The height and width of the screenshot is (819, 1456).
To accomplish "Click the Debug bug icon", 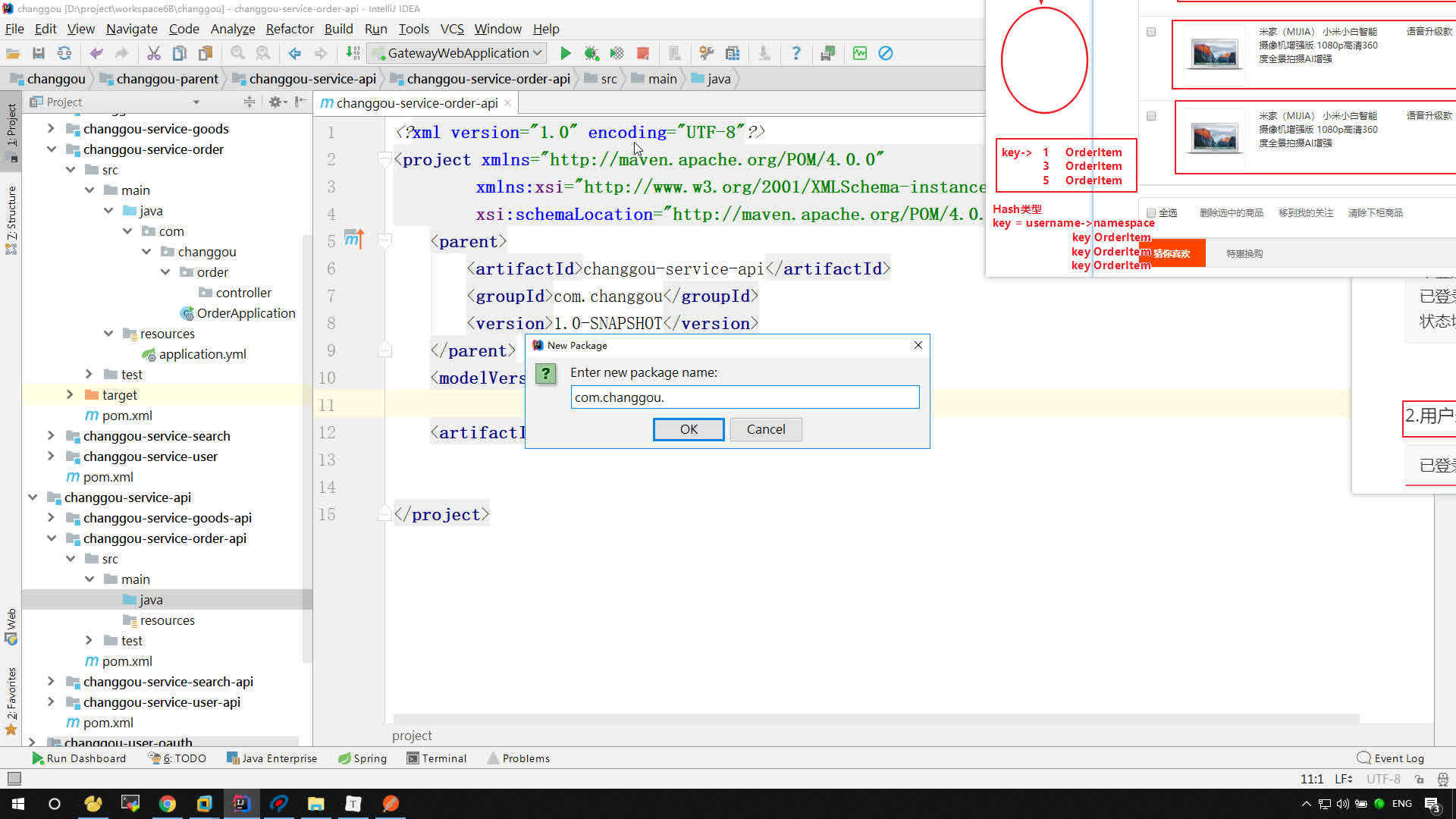I will click(591, 53).
